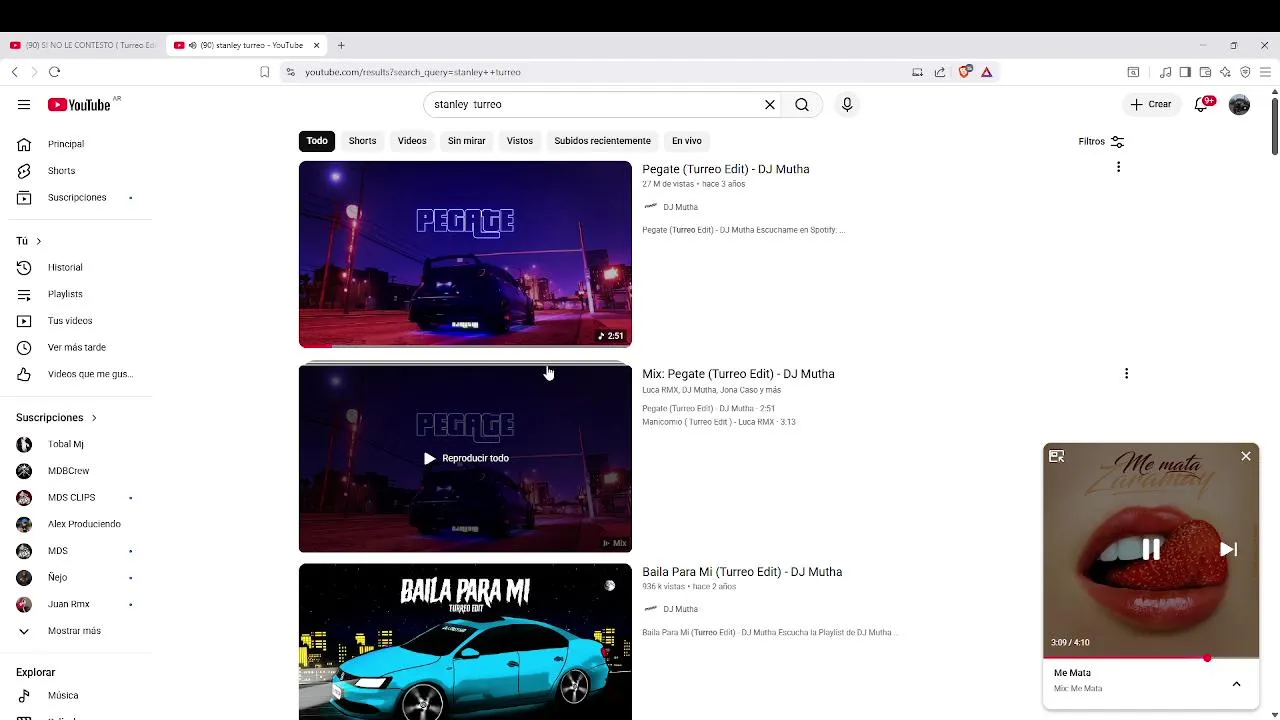Screen dimensions: 1280x720
Task: Open Brave playlist music note icon
Action: (1165, 72)
